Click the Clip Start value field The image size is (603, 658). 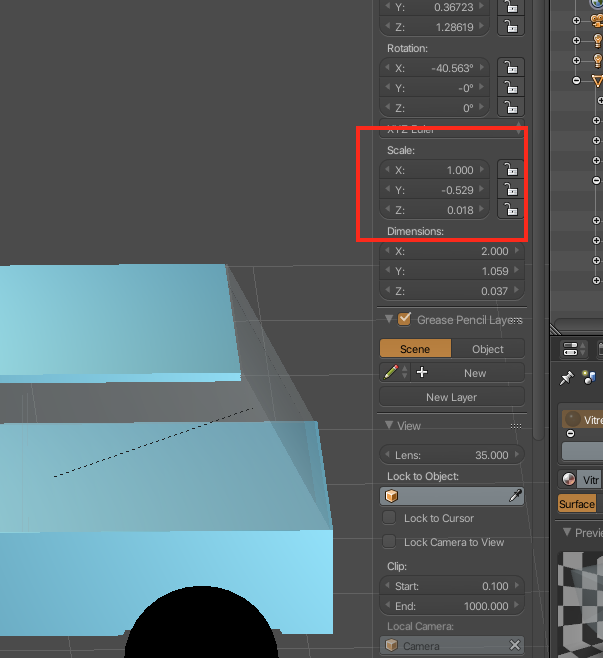[x=452, y=586]
